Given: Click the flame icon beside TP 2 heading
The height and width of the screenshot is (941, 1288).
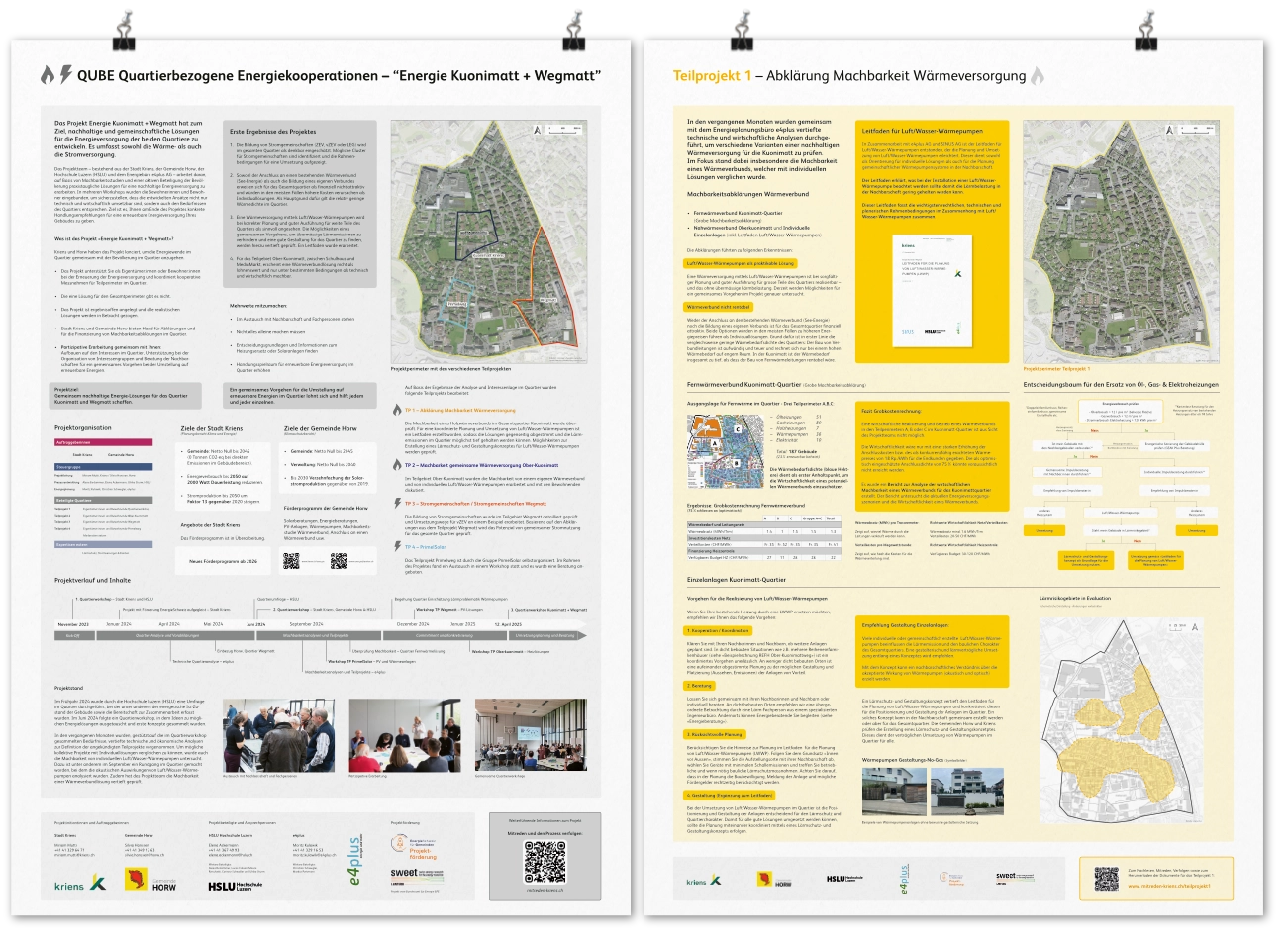Looking at the screenshot, I should (396, 465).
